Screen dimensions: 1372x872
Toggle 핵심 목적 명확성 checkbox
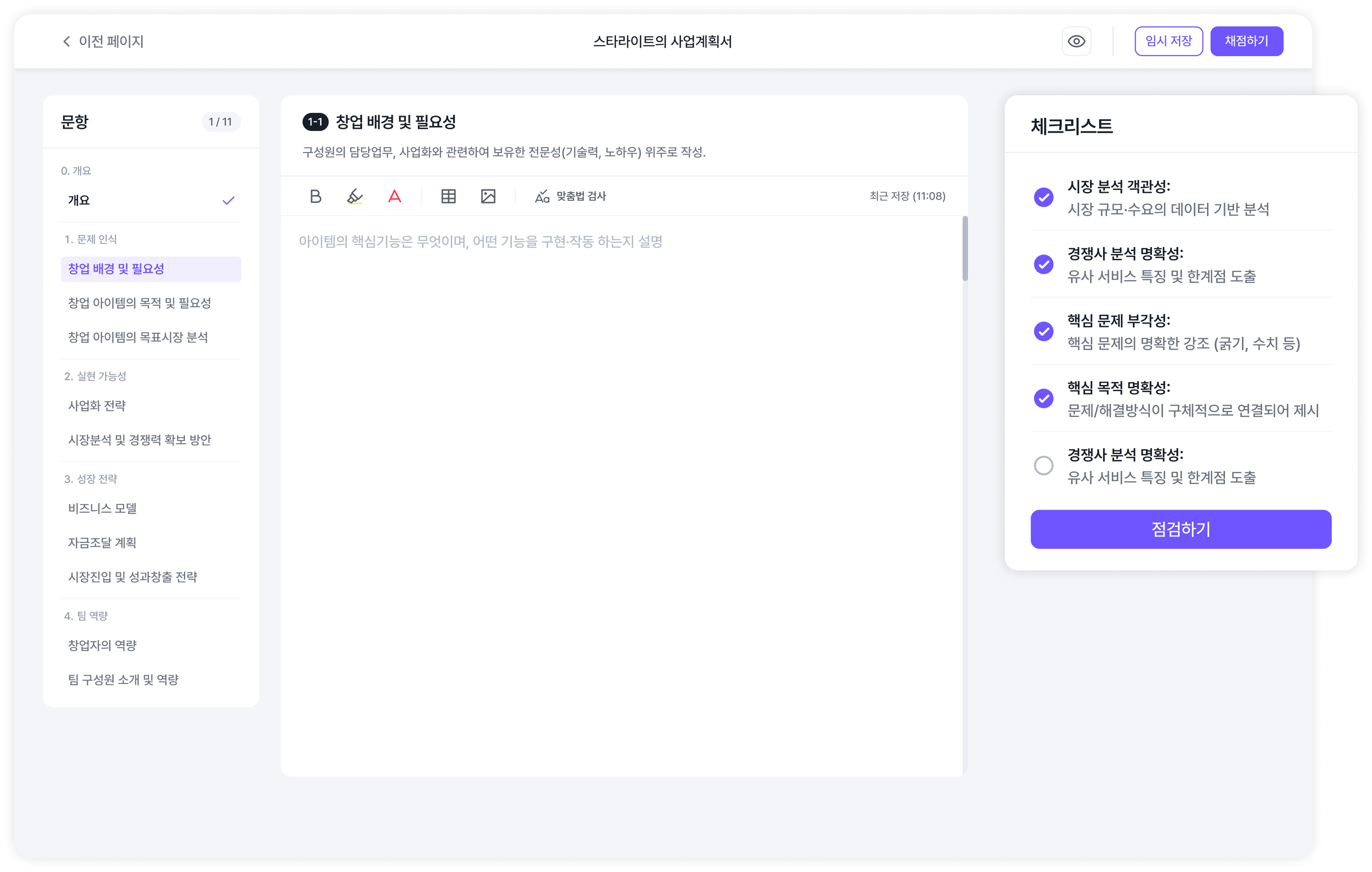(1043, 399)
